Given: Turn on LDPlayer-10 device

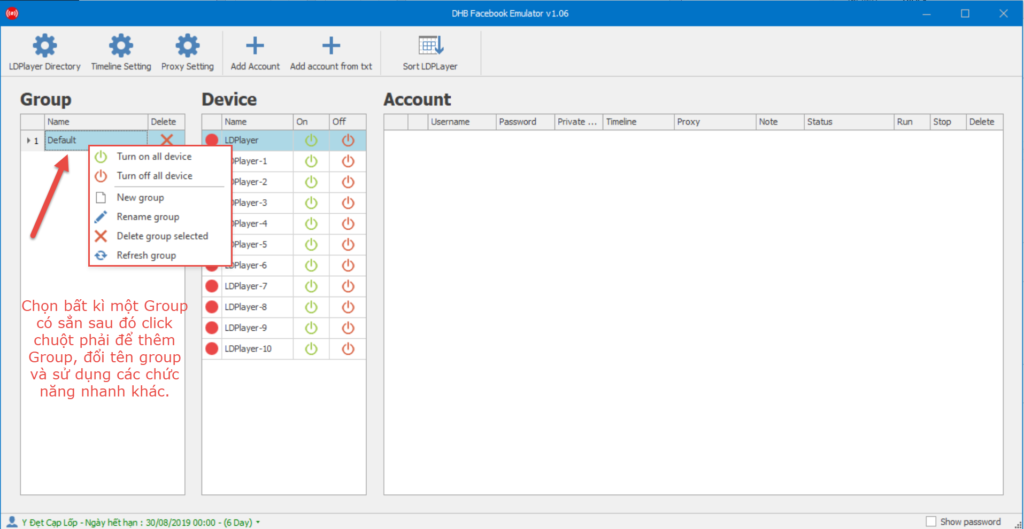Looking at the screenshot, I should [x=312, y=349].
